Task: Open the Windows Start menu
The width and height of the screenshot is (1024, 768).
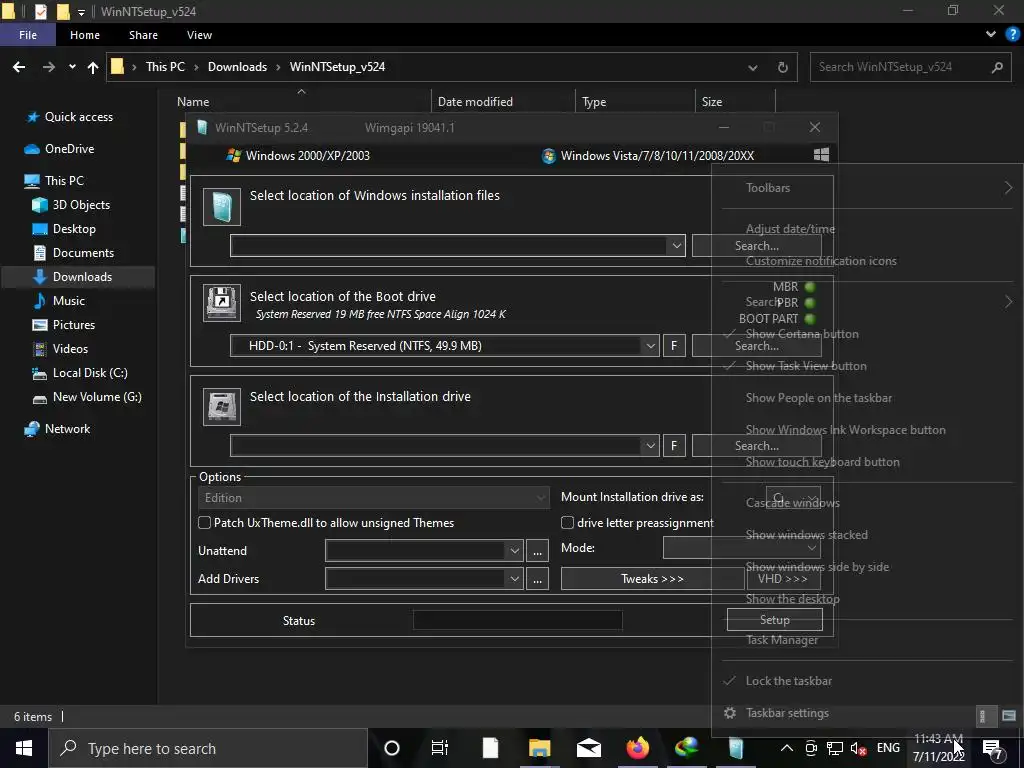Action: 24,748
